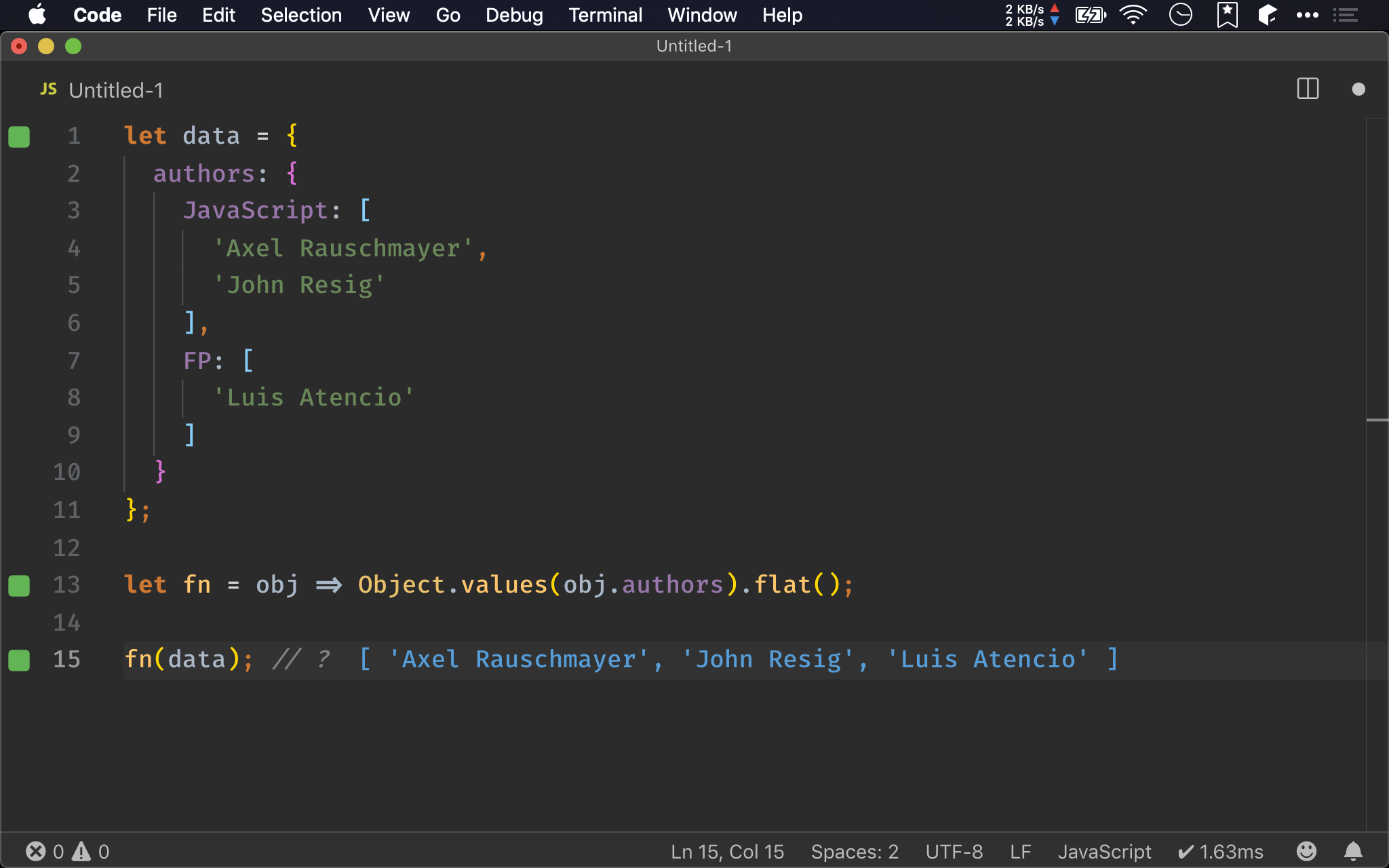
Task: Open the View menu
Action: (389, 15)
